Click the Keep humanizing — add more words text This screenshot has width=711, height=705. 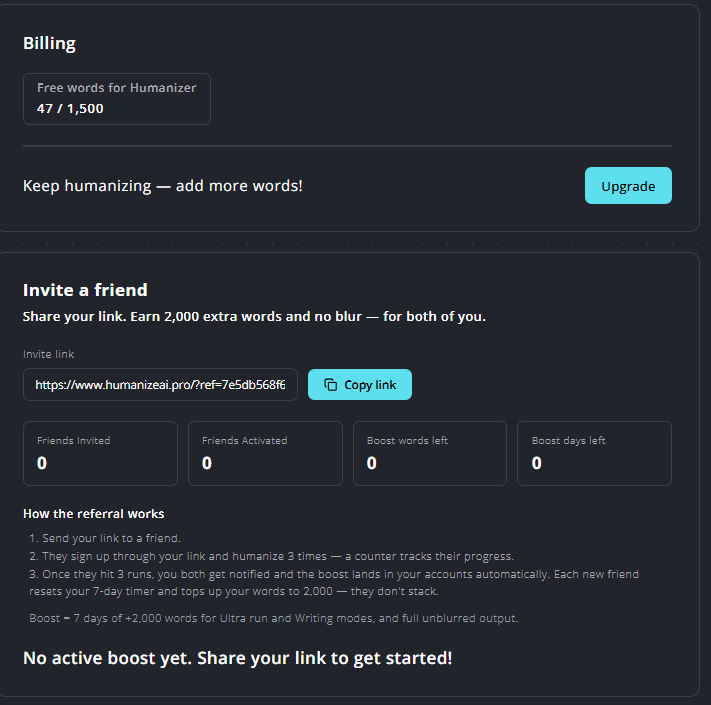coord(163,186)
